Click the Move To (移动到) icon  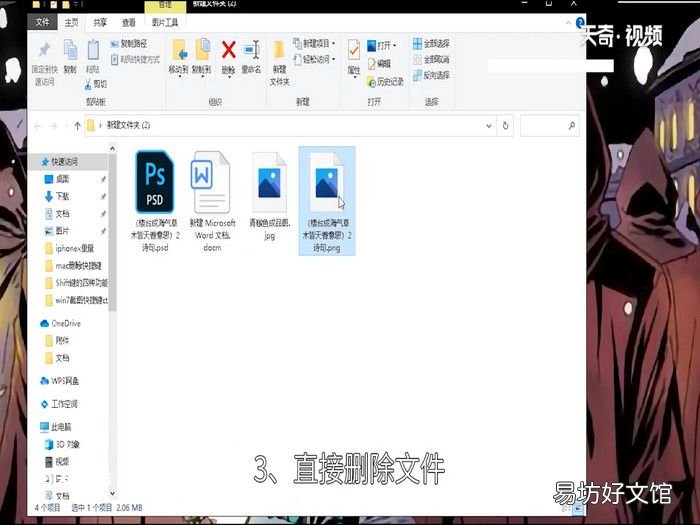[x=179, y=50]
